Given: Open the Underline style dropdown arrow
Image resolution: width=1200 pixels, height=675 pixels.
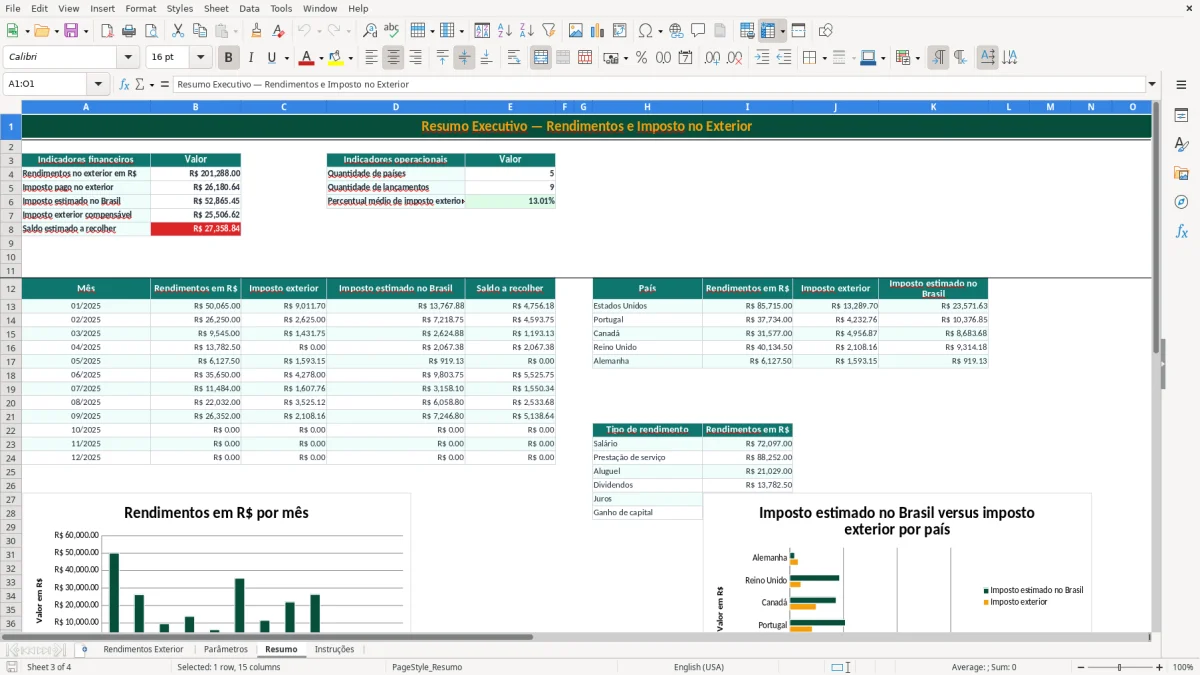Looking at the screenshot, I should click(287, 58).
